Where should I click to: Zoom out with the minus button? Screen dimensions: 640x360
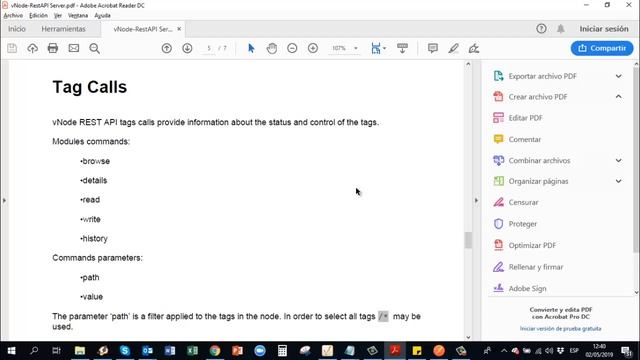[x=292, y=48]
